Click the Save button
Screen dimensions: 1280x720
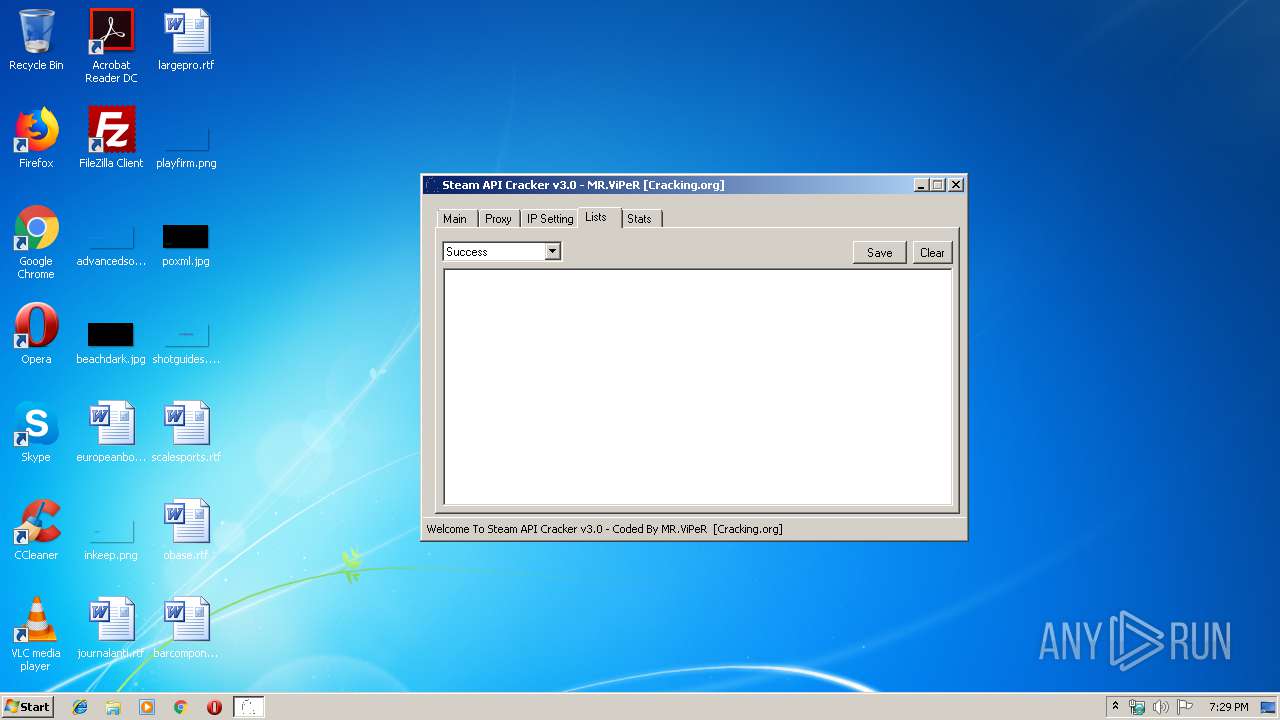pos(880,253)
